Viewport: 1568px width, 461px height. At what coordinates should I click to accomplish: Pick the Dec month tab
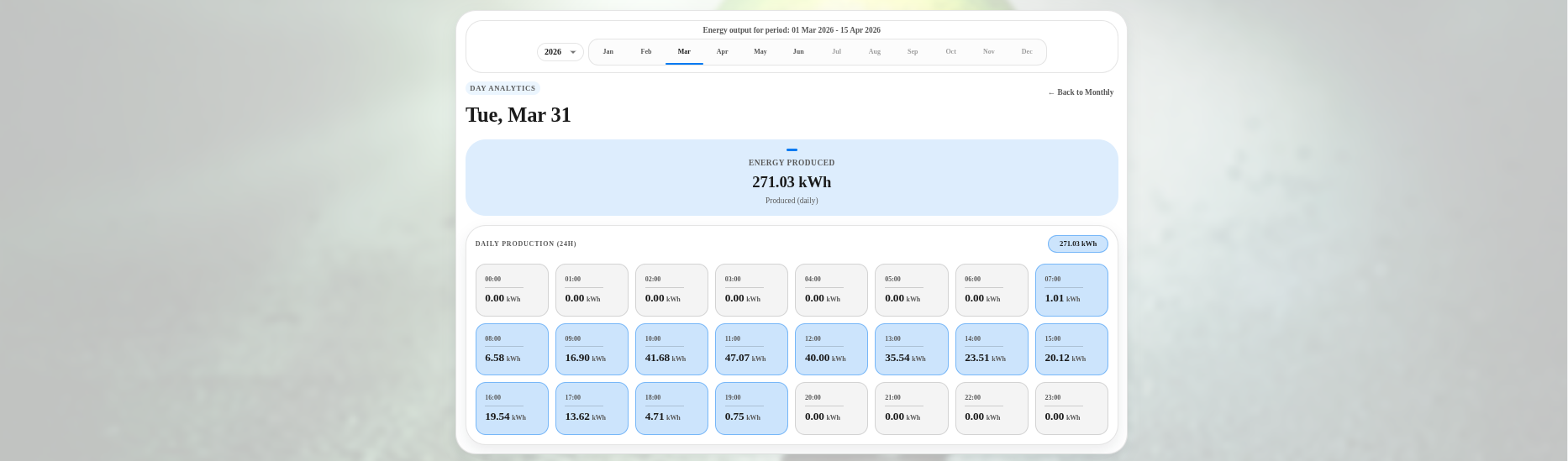pyautogui.click(x=1027, y=52)
